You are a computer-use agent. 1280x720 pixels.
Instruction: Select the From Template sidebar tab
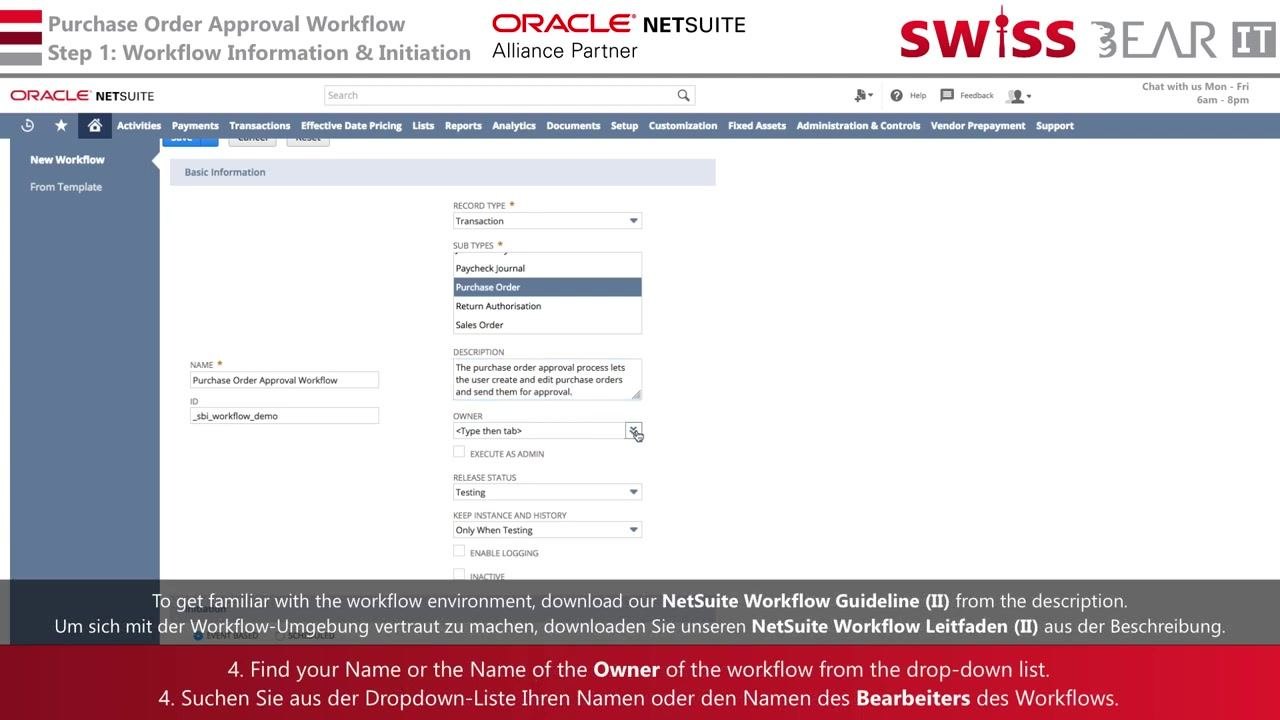point(66,187)
